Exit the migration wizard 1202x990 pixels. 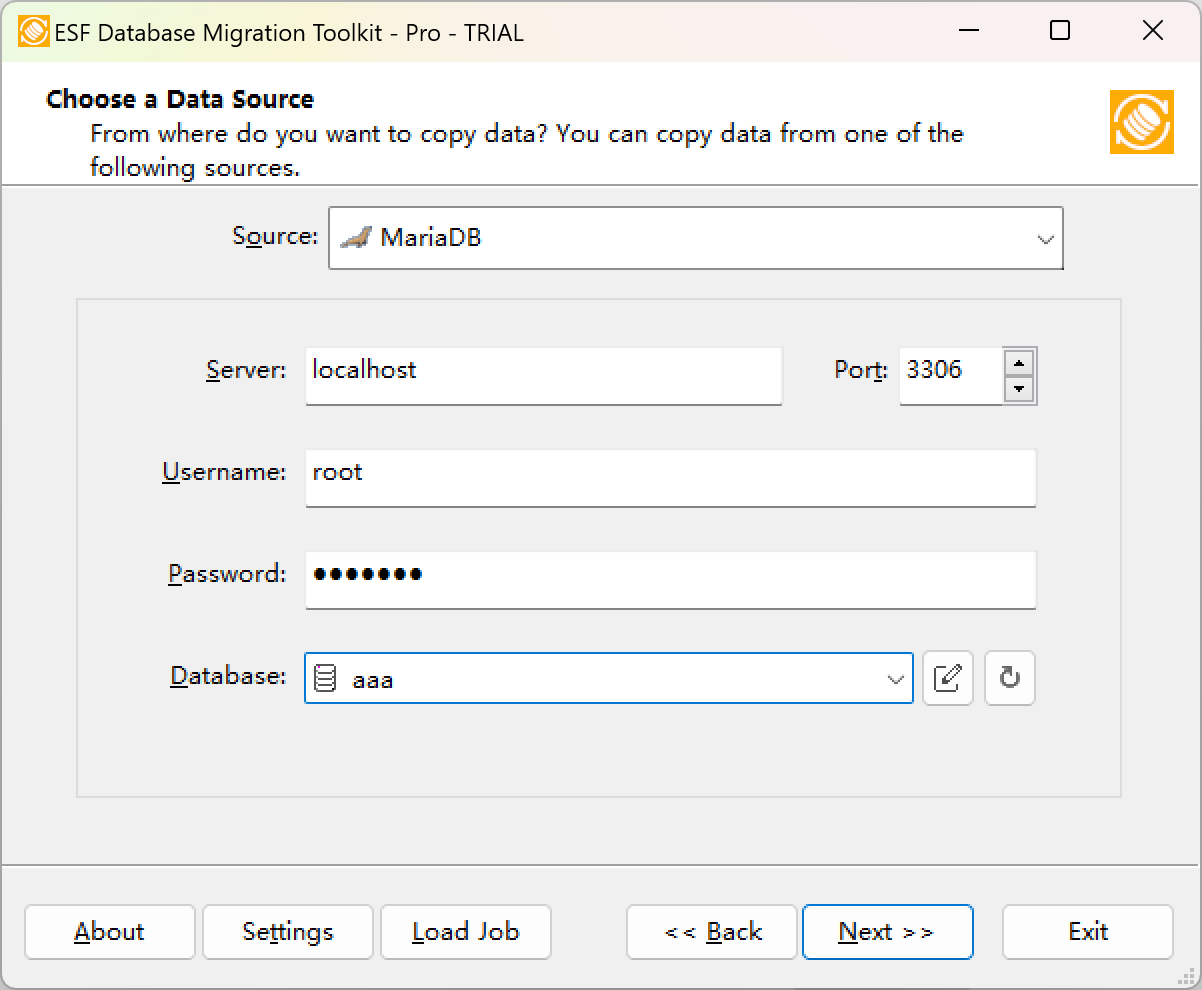[x=1087, y=932]
